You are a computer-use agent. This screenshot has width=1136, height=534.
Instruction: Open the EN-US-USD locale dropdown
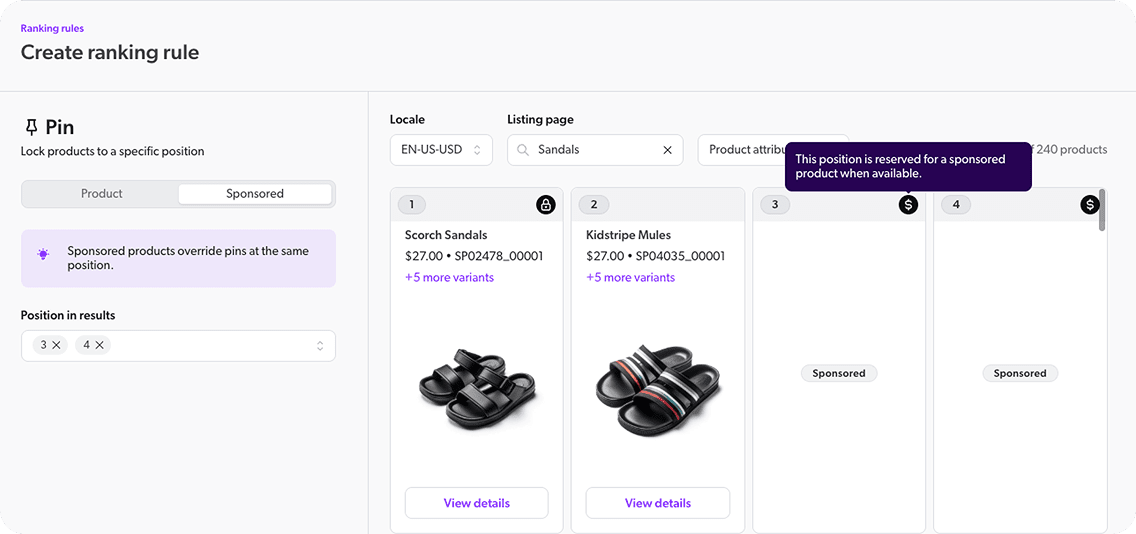440,150
